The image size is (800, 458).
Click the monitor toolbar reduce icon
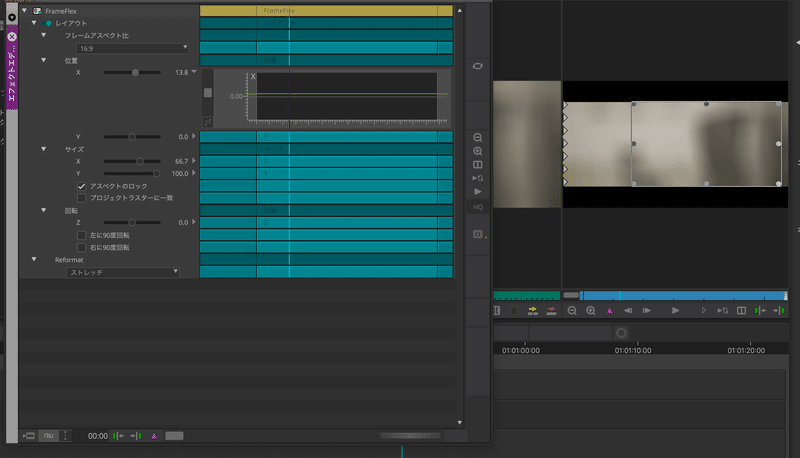tap(572, 311)
